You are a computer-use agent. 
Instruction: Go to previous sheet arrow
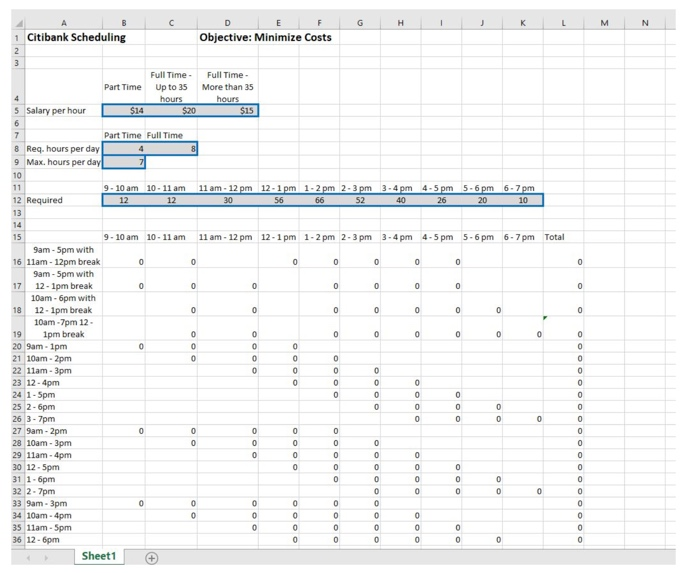[x=29, y=558]
